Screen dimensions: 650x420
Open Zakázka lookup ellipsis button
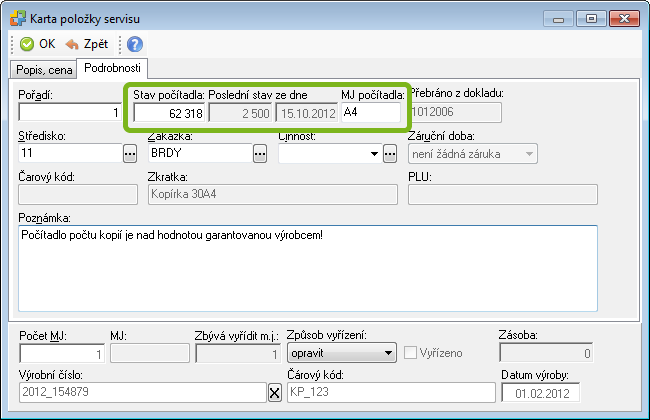click(x=260, y=154)
